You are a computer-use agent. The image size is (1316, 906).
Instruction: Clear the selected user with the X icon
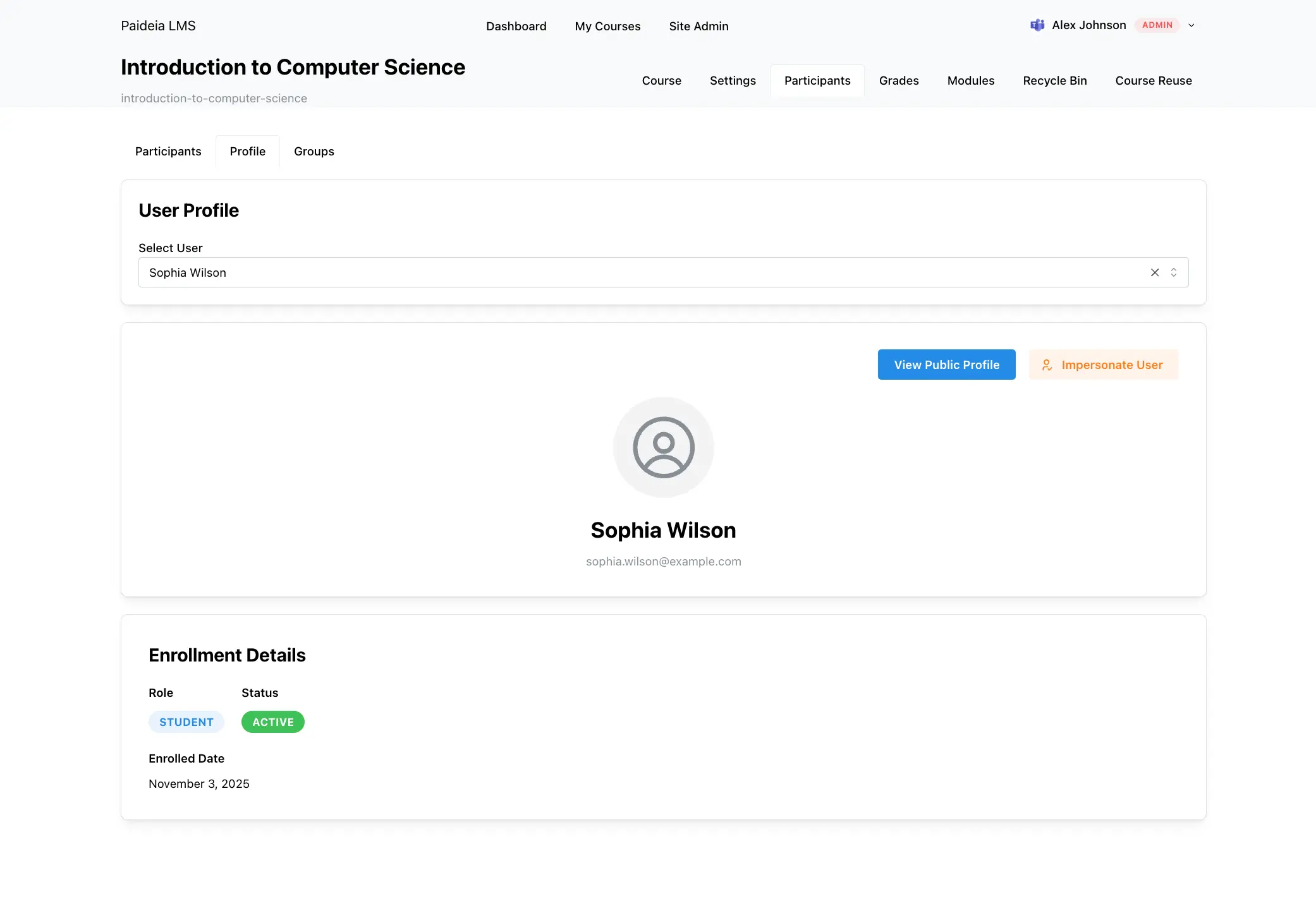(x=1155, y=272)
